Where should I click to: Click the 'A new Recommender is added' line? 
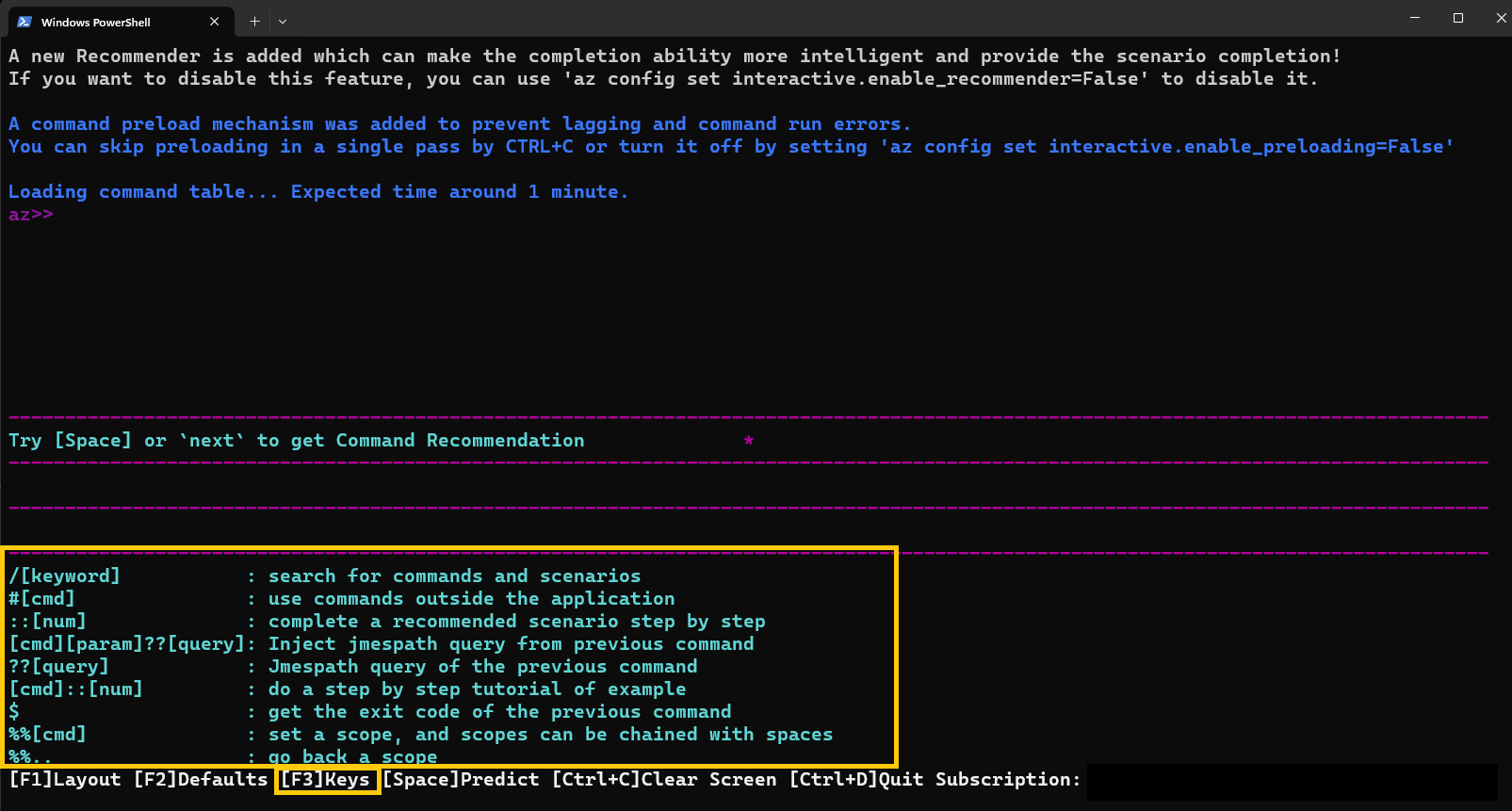pyautogui.click(x=675, y=57)
